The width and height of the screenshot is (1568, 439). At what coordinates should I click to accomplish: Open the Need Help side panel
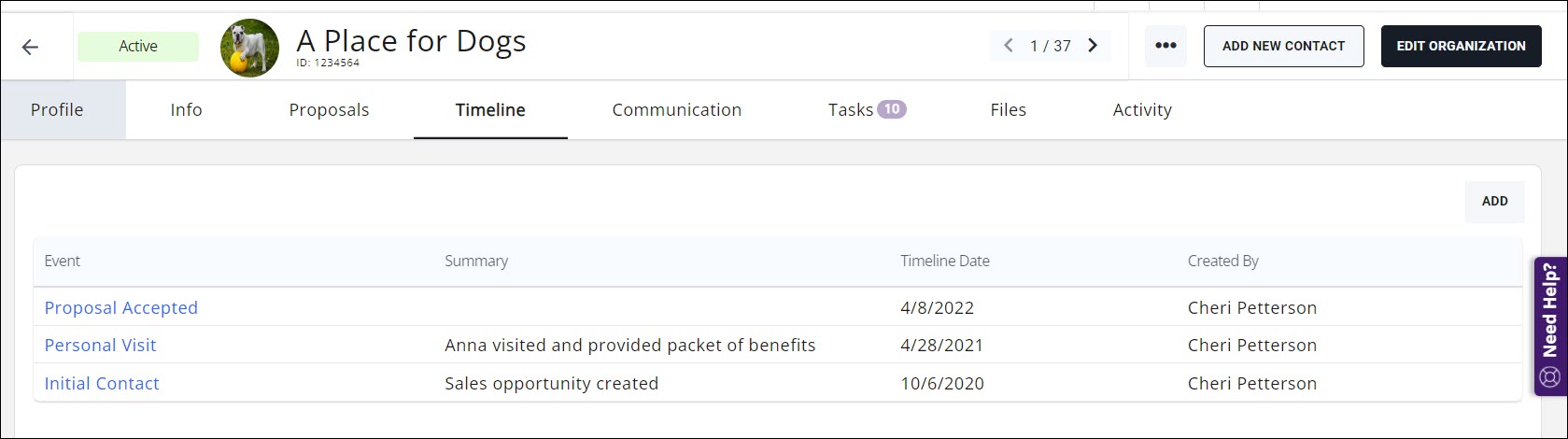click(x=1550, y=326)
